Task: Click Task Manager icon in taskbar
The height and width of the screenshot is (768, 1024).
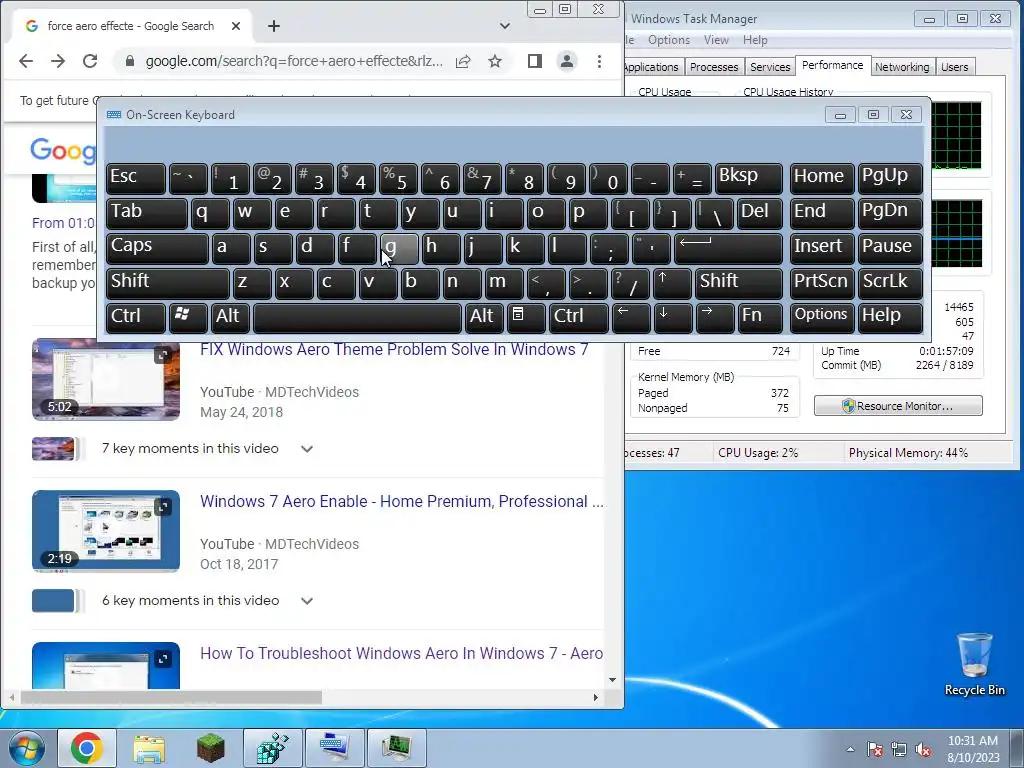Action: 396,748
